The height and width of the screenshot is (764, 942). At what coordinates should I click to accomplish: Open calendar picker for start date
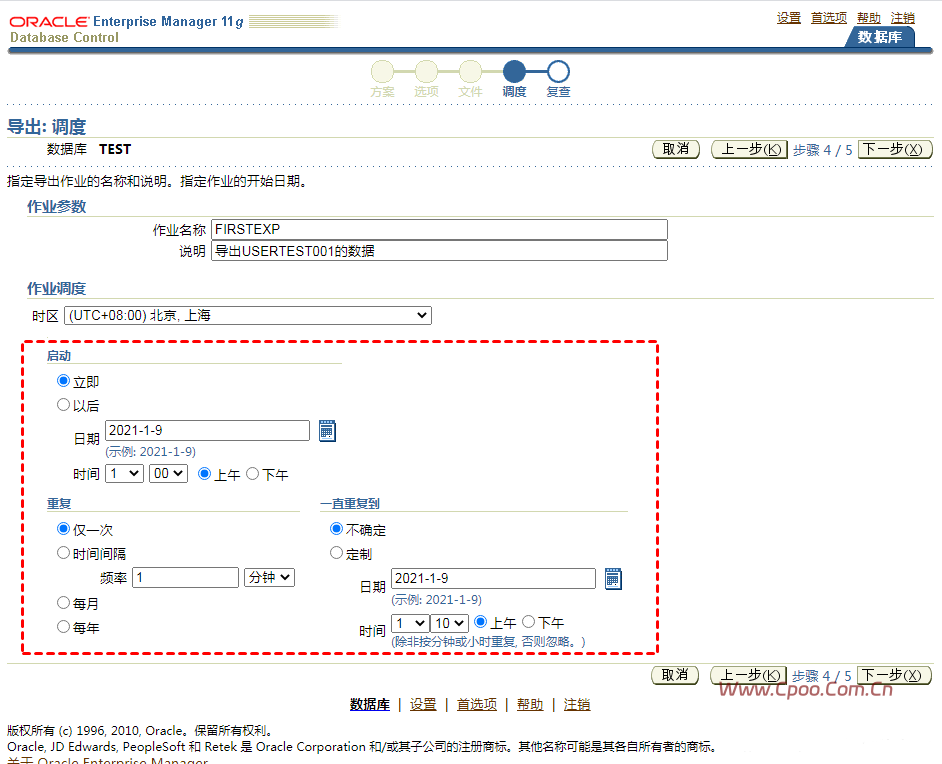click(327, 431)
